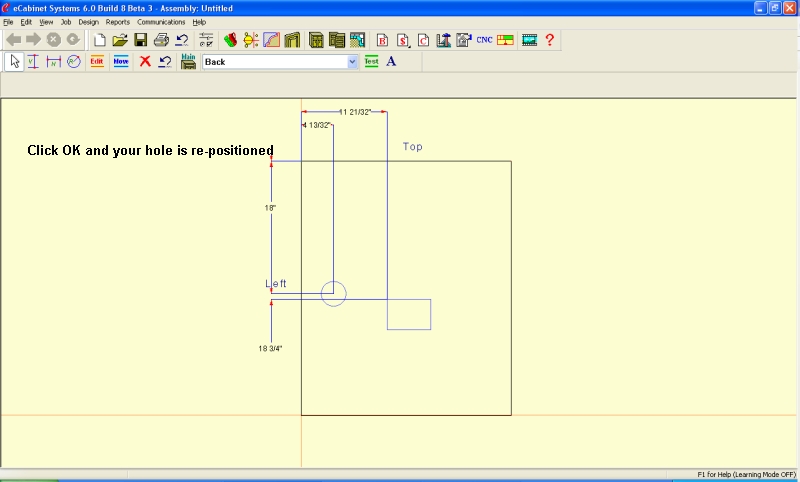Open the Design menu
The height and width of the screenshot is (482, 800).
tap(88, 22)
